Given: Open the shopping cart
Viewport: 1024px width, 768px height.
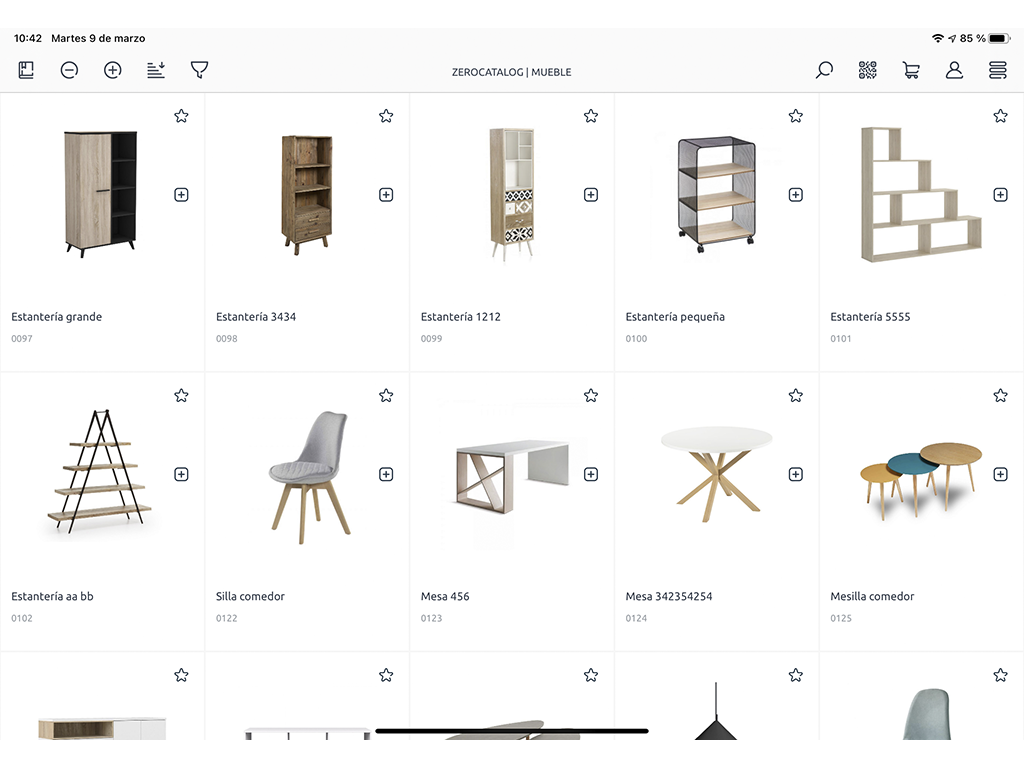Looking at the screenshot, I should click(911, 70).
